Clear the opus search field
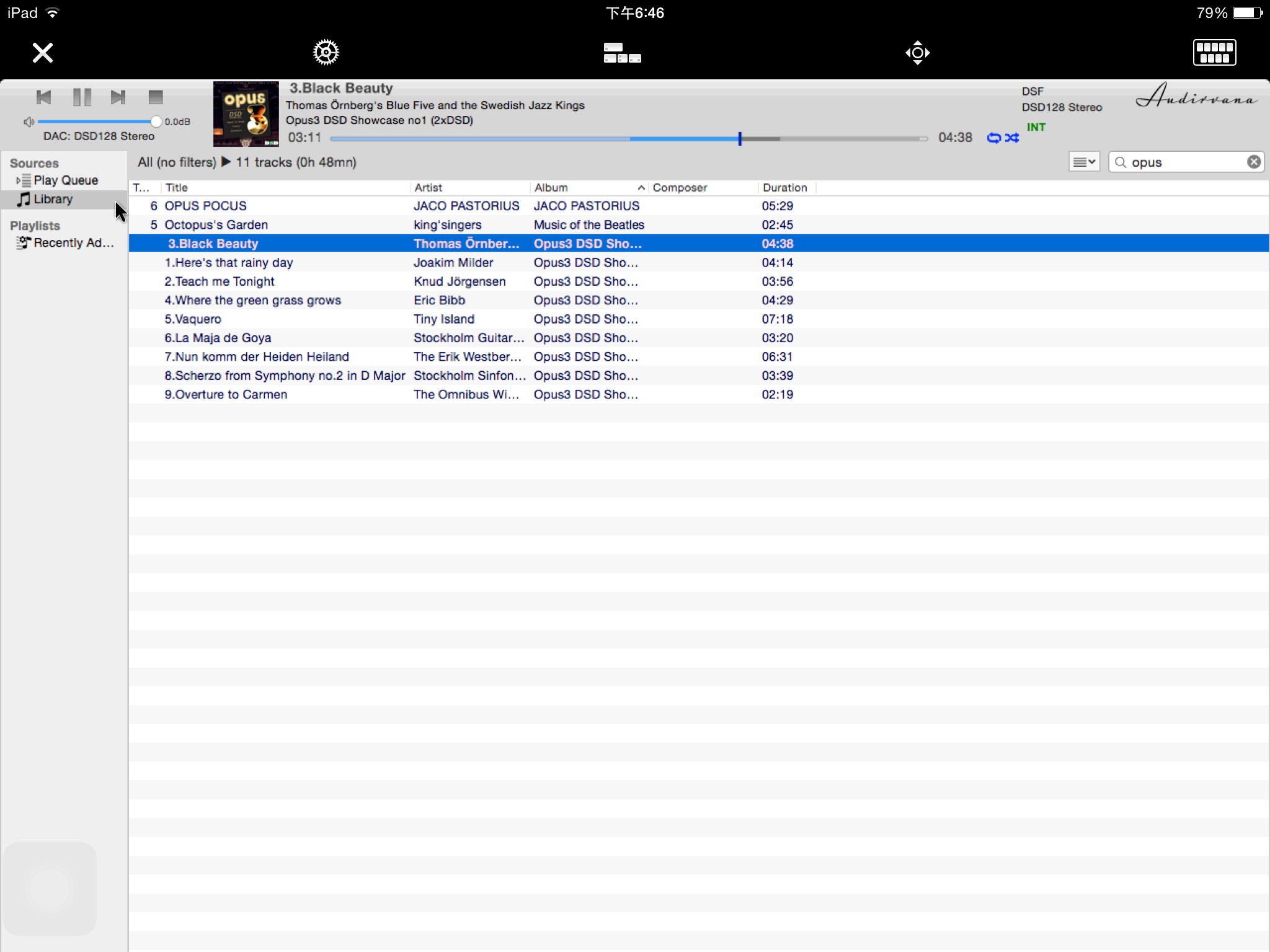 click(1254, 162)
